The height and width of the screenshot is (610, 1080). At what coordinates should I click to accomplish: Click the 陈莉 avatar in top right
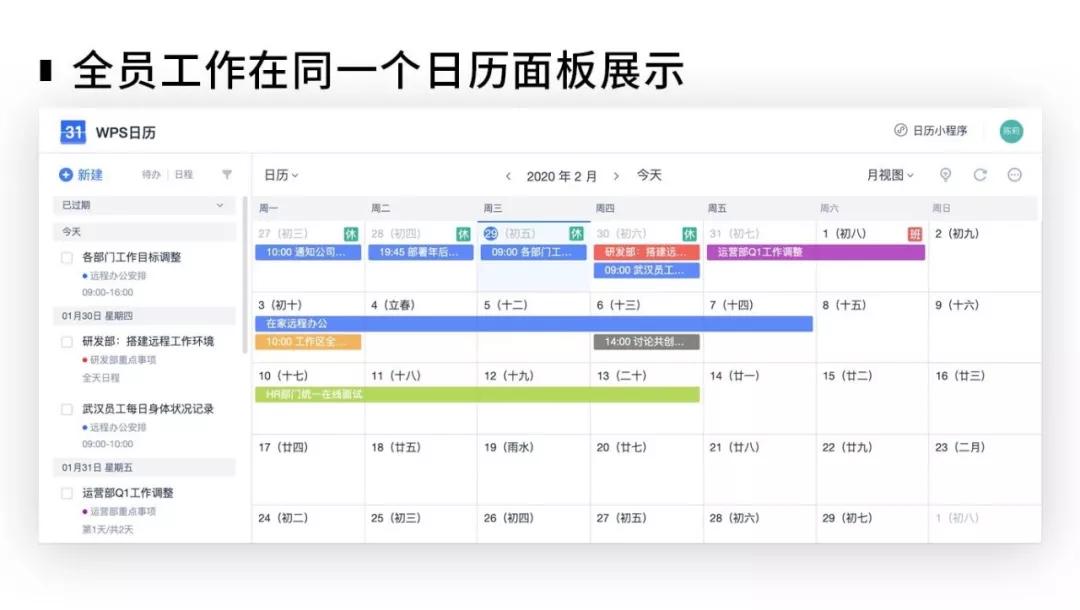click(x=1011, y=131)
